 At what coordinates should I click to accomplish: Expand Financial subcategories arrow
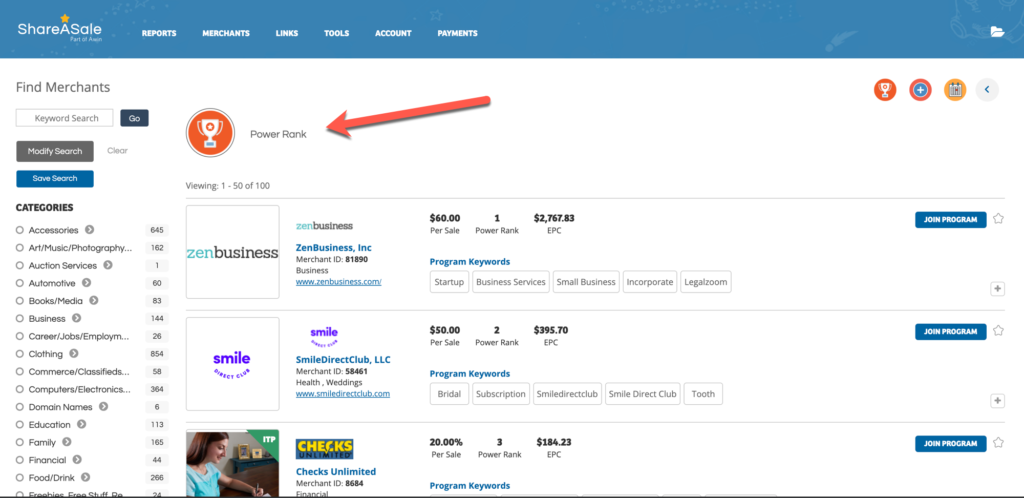[x=76, y=459]
